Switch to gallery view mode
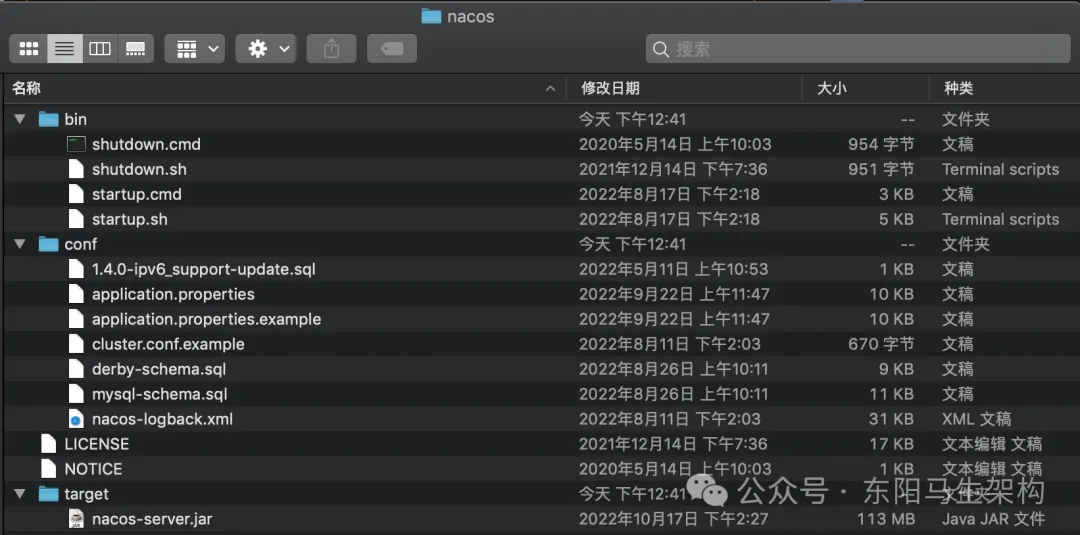 (136, 49)
